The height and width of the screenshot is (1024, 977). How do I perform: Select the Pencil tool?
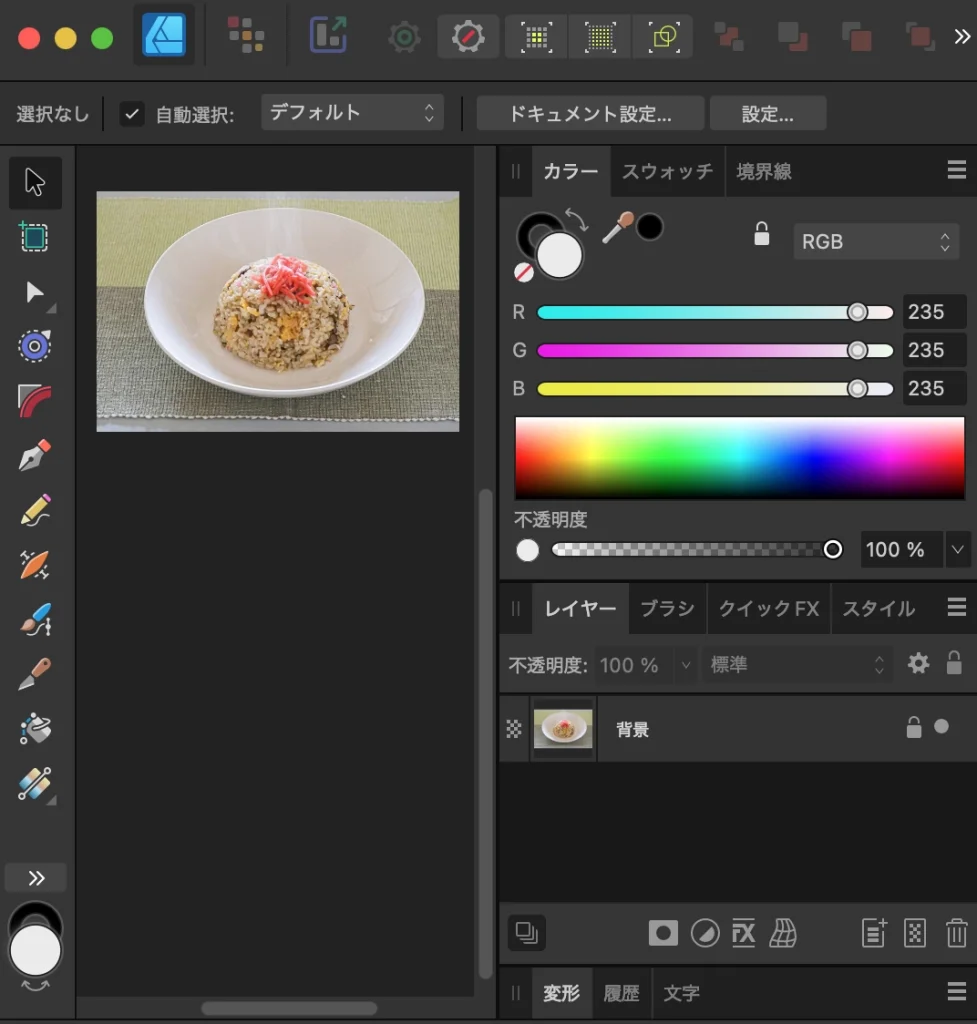coord(35,510)
